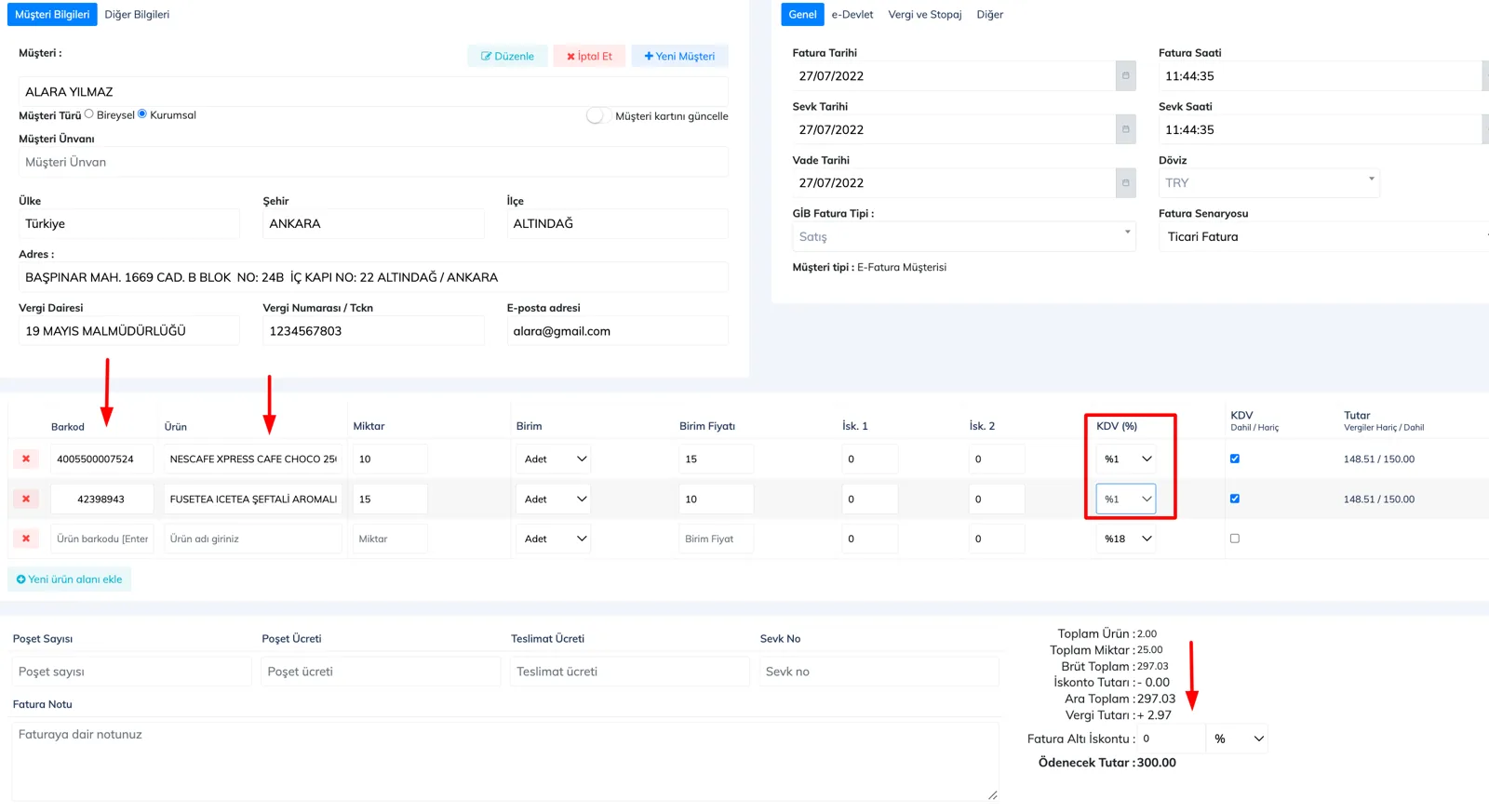Open Fatura Senaryosu Ticari Fatura dropdown
The image size is (1489, 812).
[x=1323, y=236]
